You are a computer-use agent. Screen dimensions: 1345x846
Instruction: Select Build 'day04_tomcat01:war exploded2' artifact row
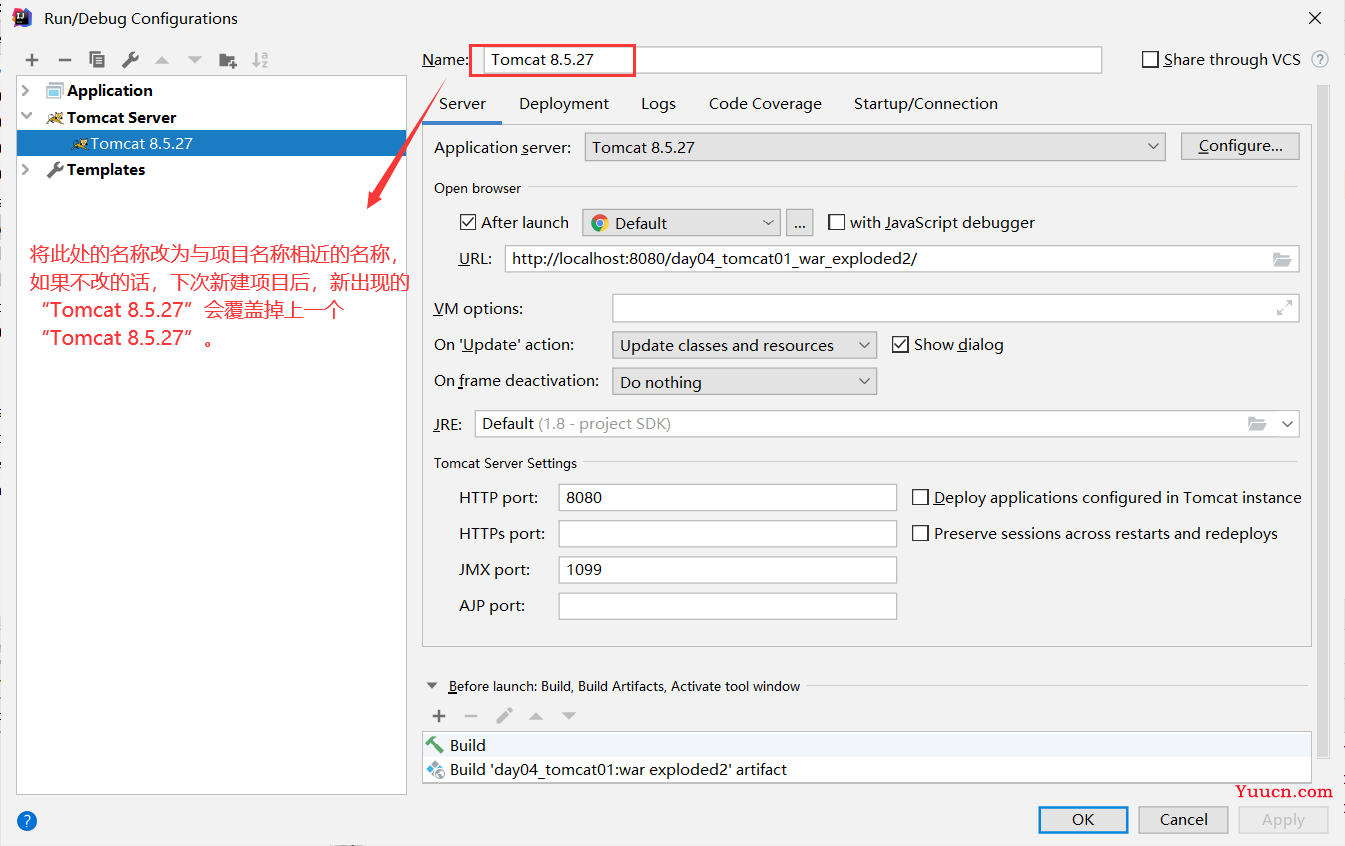[x=866, y=770]
